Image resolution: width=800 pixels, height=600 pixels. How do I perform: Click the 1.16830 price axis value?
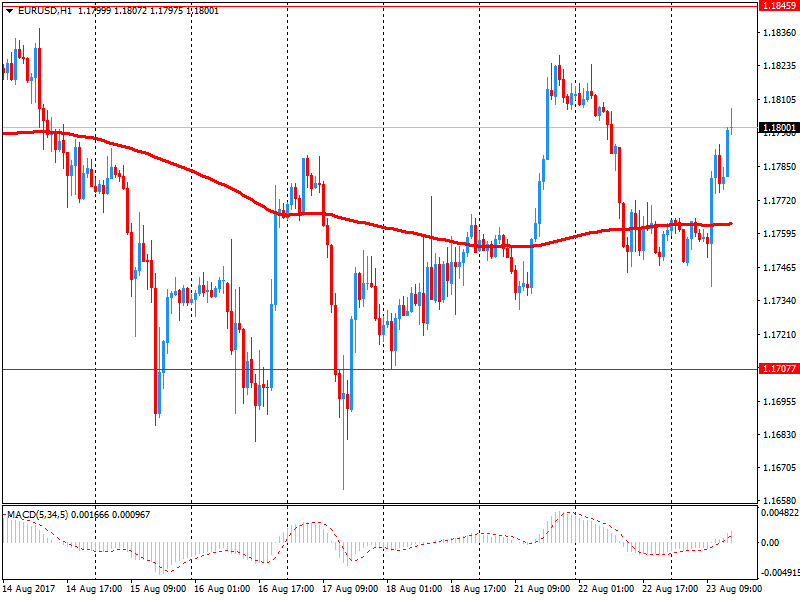[779, 435]
